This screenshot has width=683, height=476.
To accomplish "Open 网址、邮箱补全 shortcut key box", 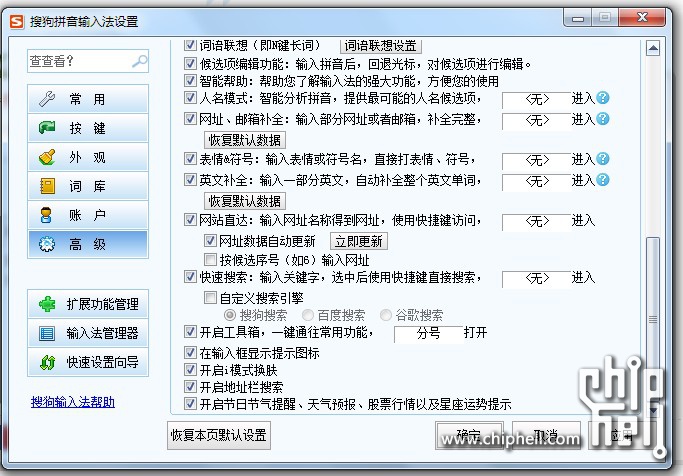I will tap(536, 121).
